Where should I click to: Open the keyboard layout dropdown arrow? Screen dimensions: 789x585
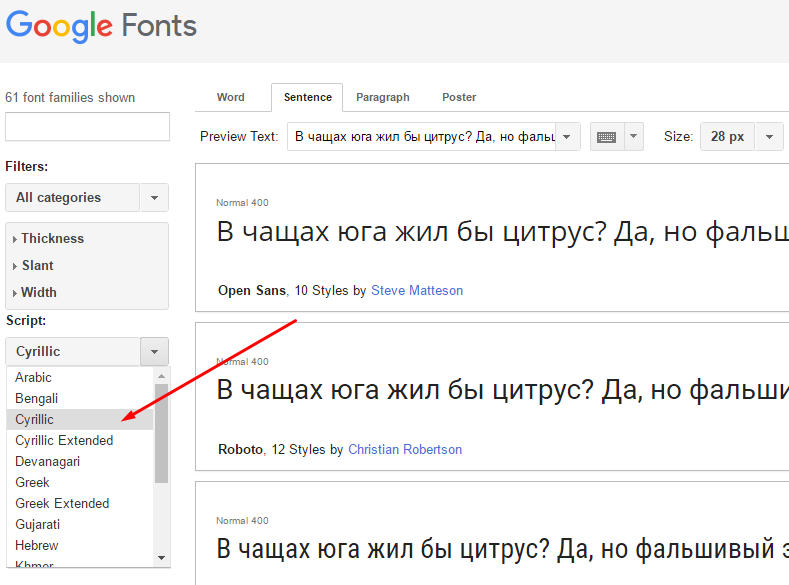[633, 137]
